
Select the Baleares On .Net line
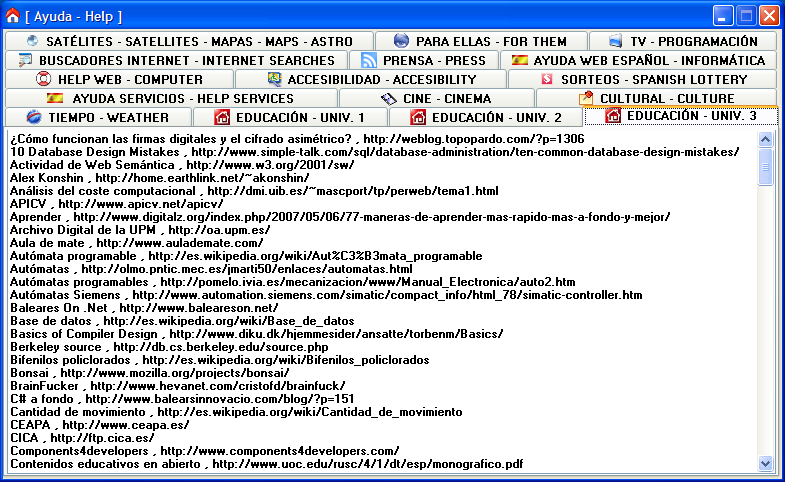[144, 308]
